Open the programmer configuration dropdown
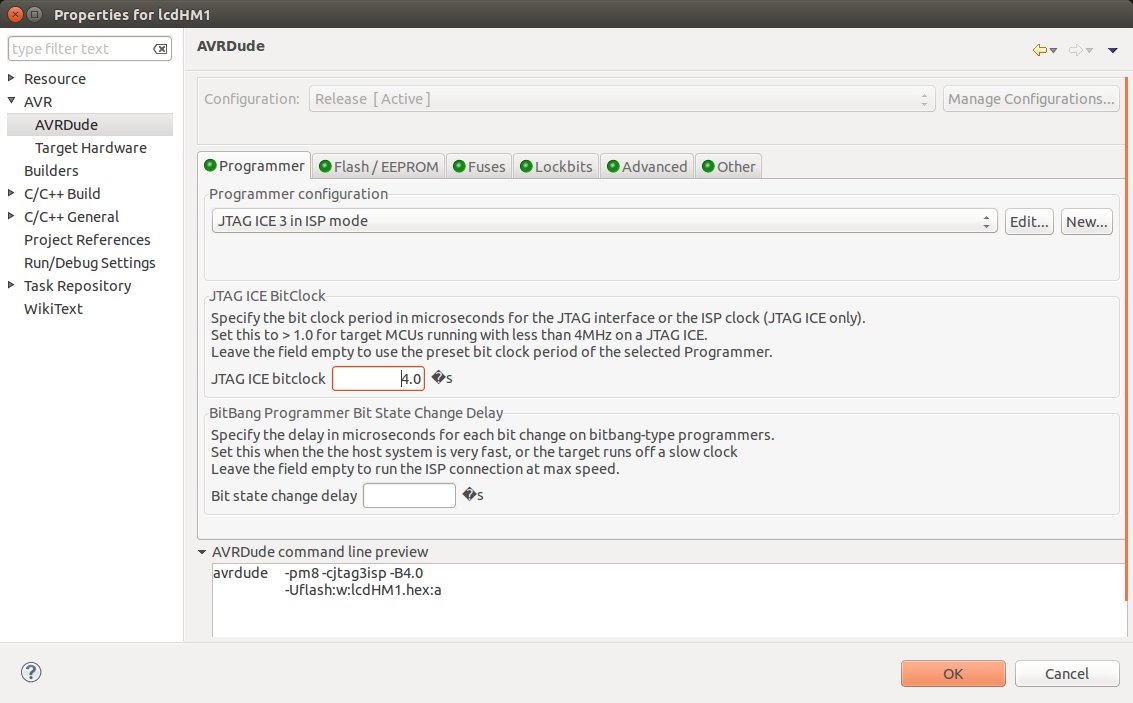 pyautogui.click(x=604, y=221)
